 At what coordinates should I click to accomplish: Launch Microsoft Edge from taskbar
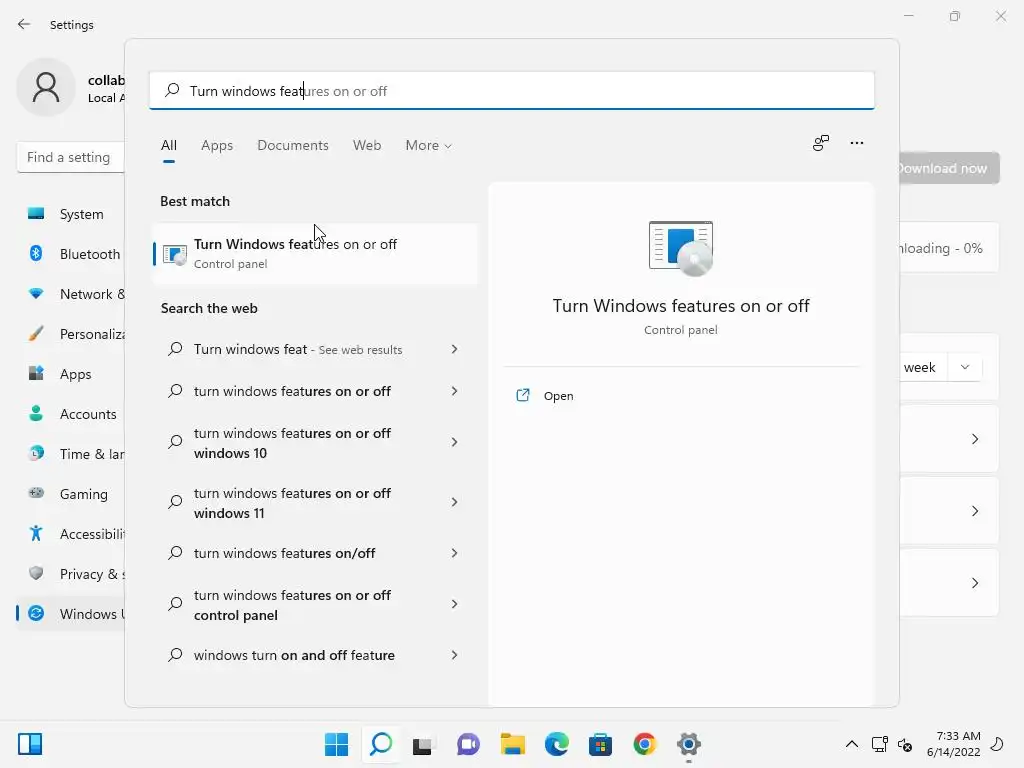556,744
